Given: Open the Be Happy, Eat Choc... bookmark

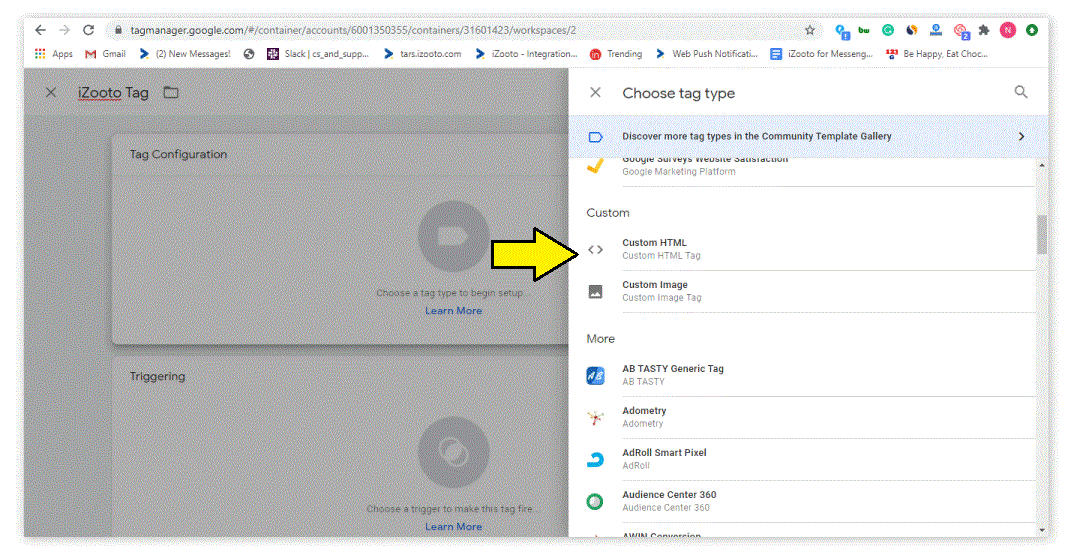Looking at the screenshot, I should coord(937,54).
